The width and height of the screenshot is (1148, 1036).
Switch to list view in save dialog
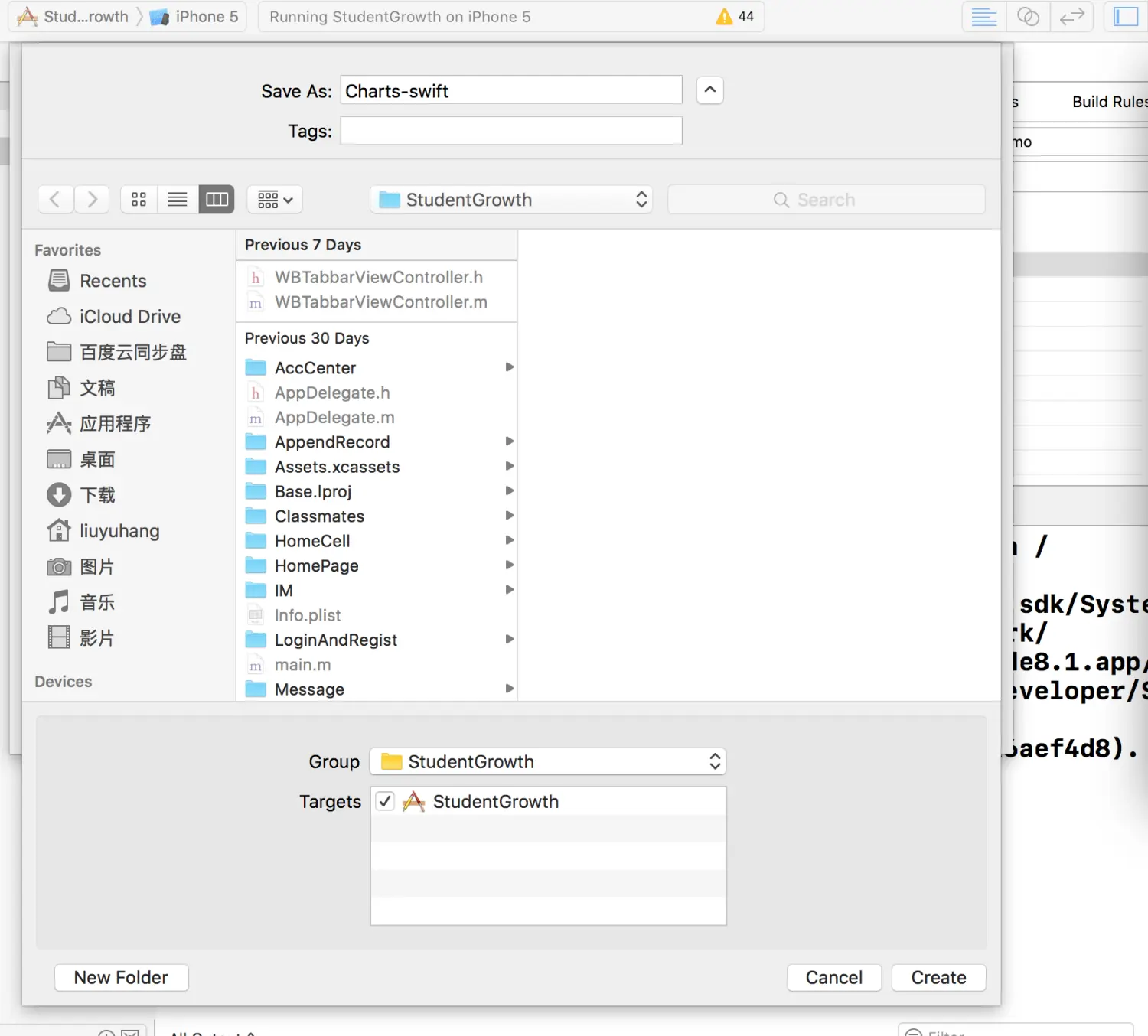pos(178,200)
